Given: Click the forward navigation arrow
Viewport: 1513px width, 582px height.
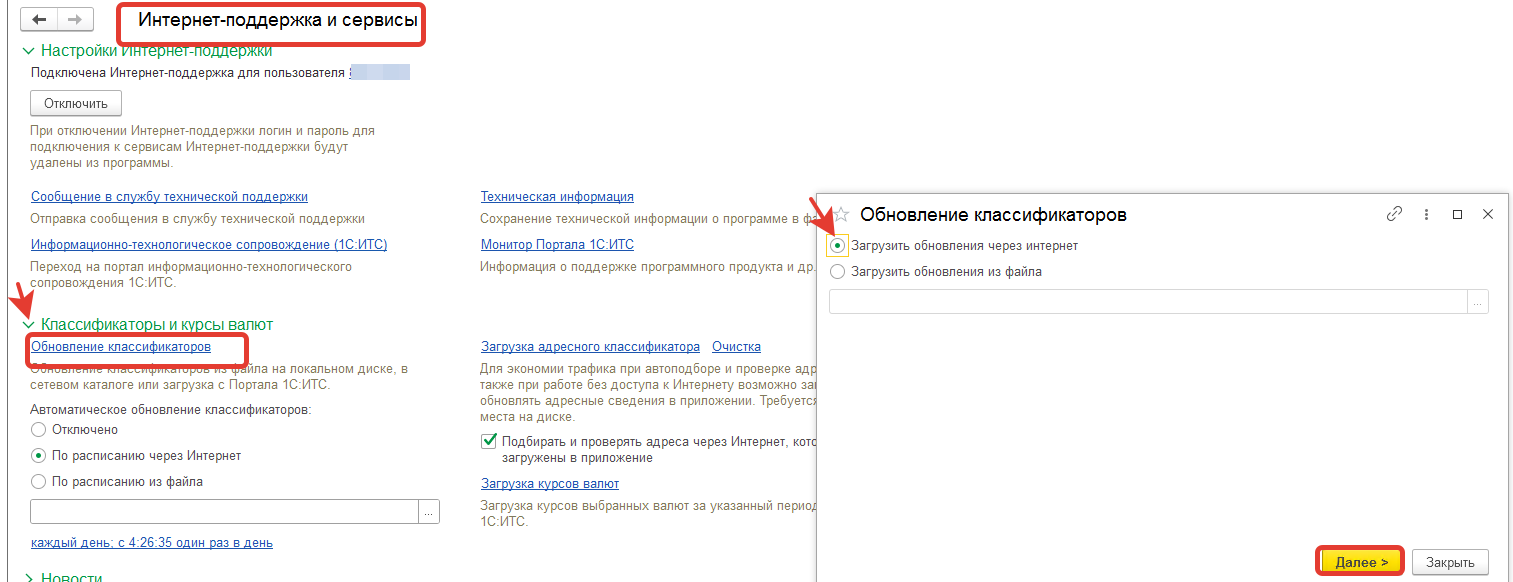Looking at the screenshot, I should 74,20.
